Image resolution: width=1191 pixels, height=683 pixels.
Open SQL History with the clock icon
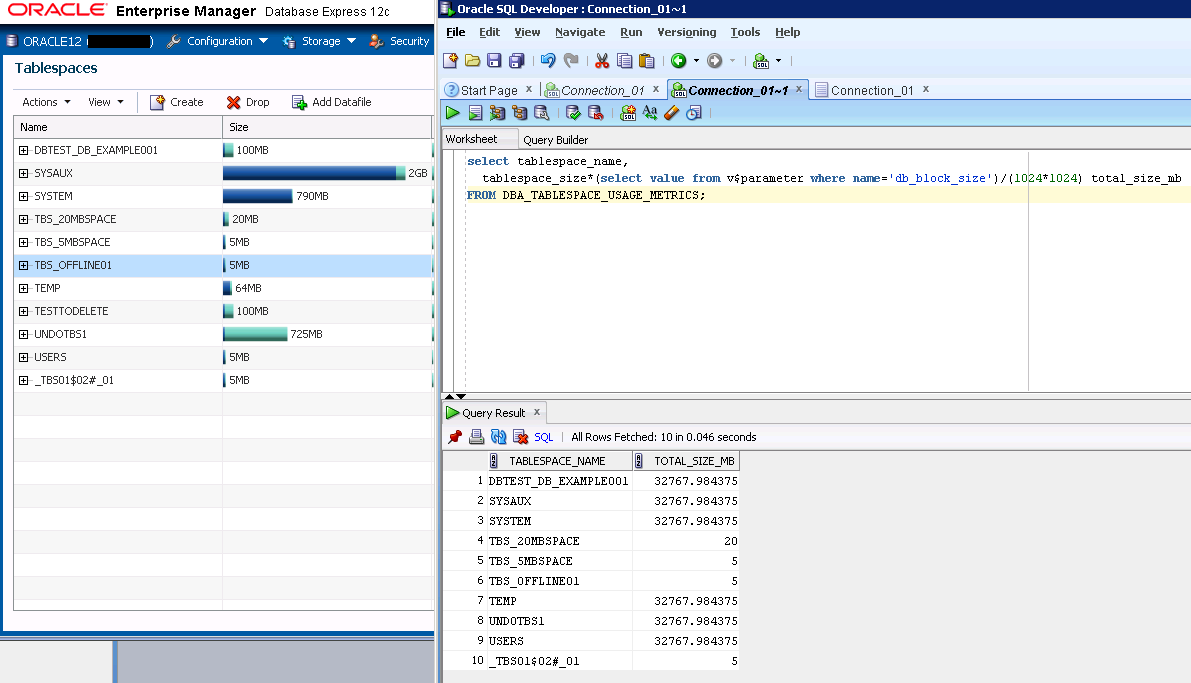pos(694,113)
